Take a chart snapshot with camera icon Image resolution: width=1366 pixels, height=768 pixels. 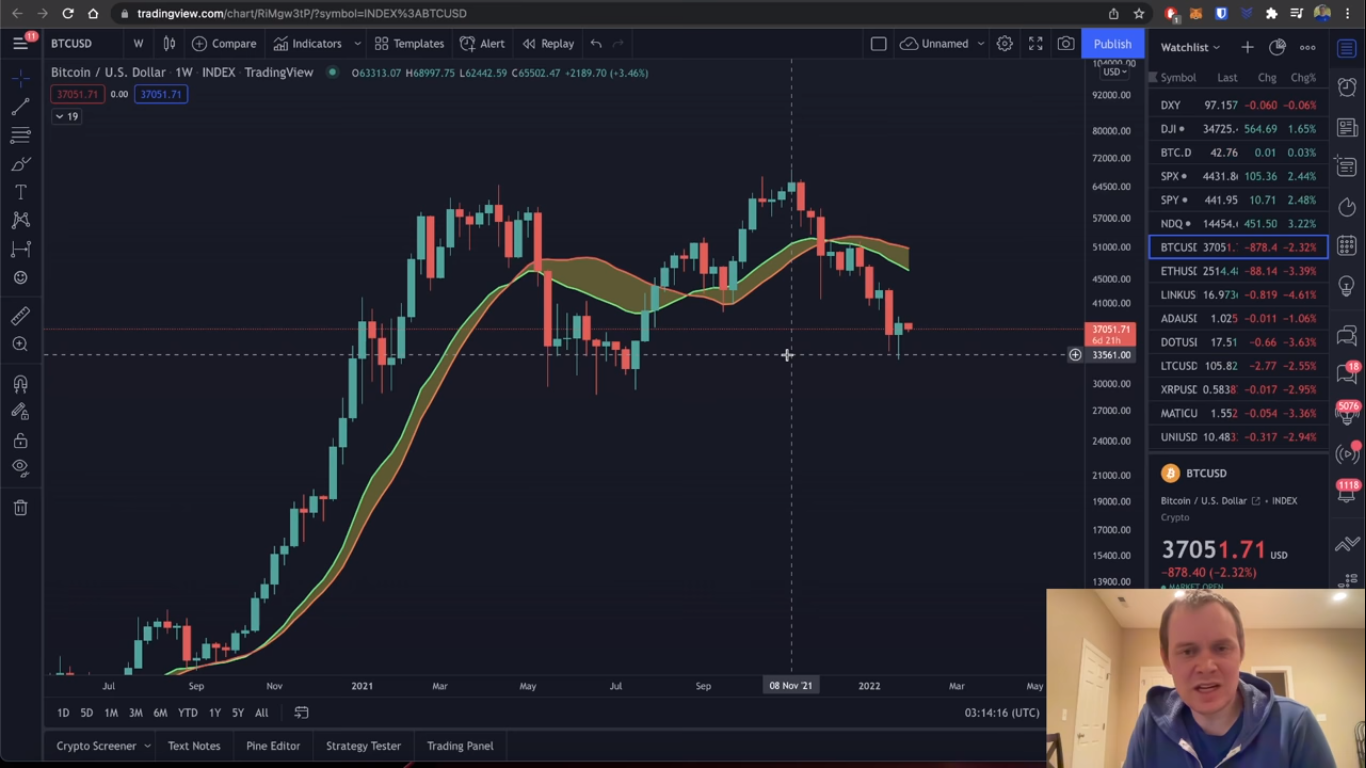(1066, 43)
